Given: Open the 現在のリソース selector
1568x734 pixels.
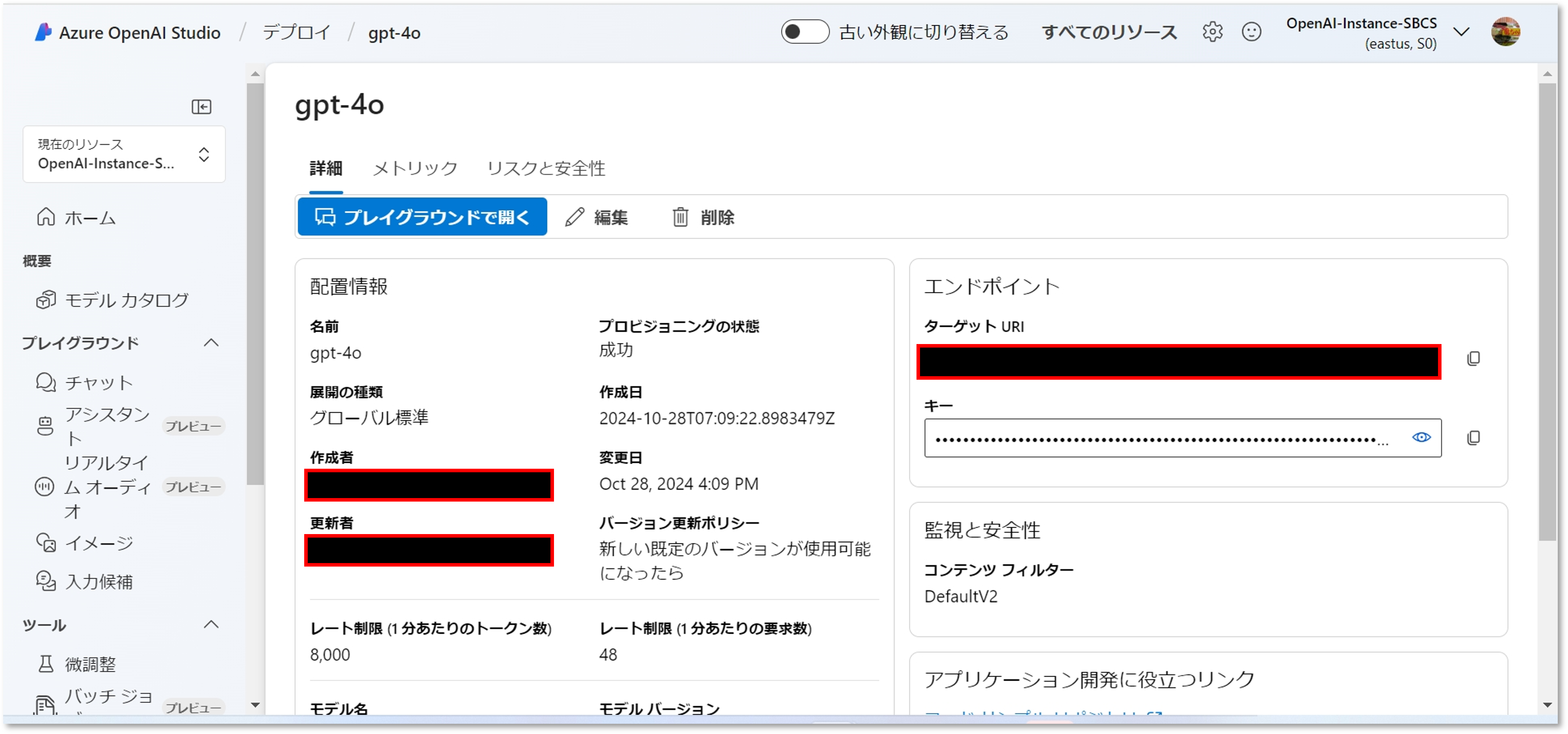Looking at the screenshot, I should 124,154.
